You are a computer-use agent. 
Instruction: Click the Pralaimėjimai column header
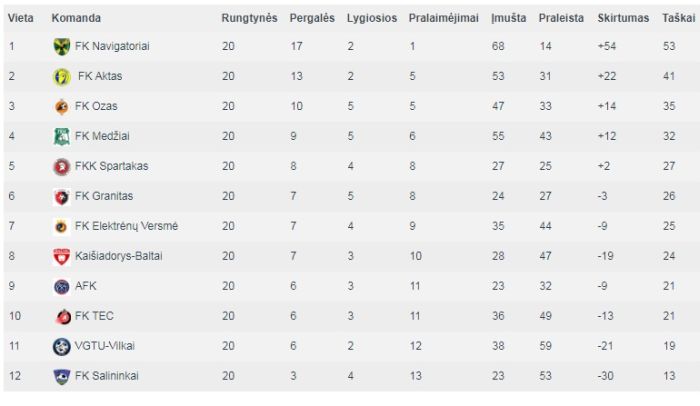tap(443, 18)
